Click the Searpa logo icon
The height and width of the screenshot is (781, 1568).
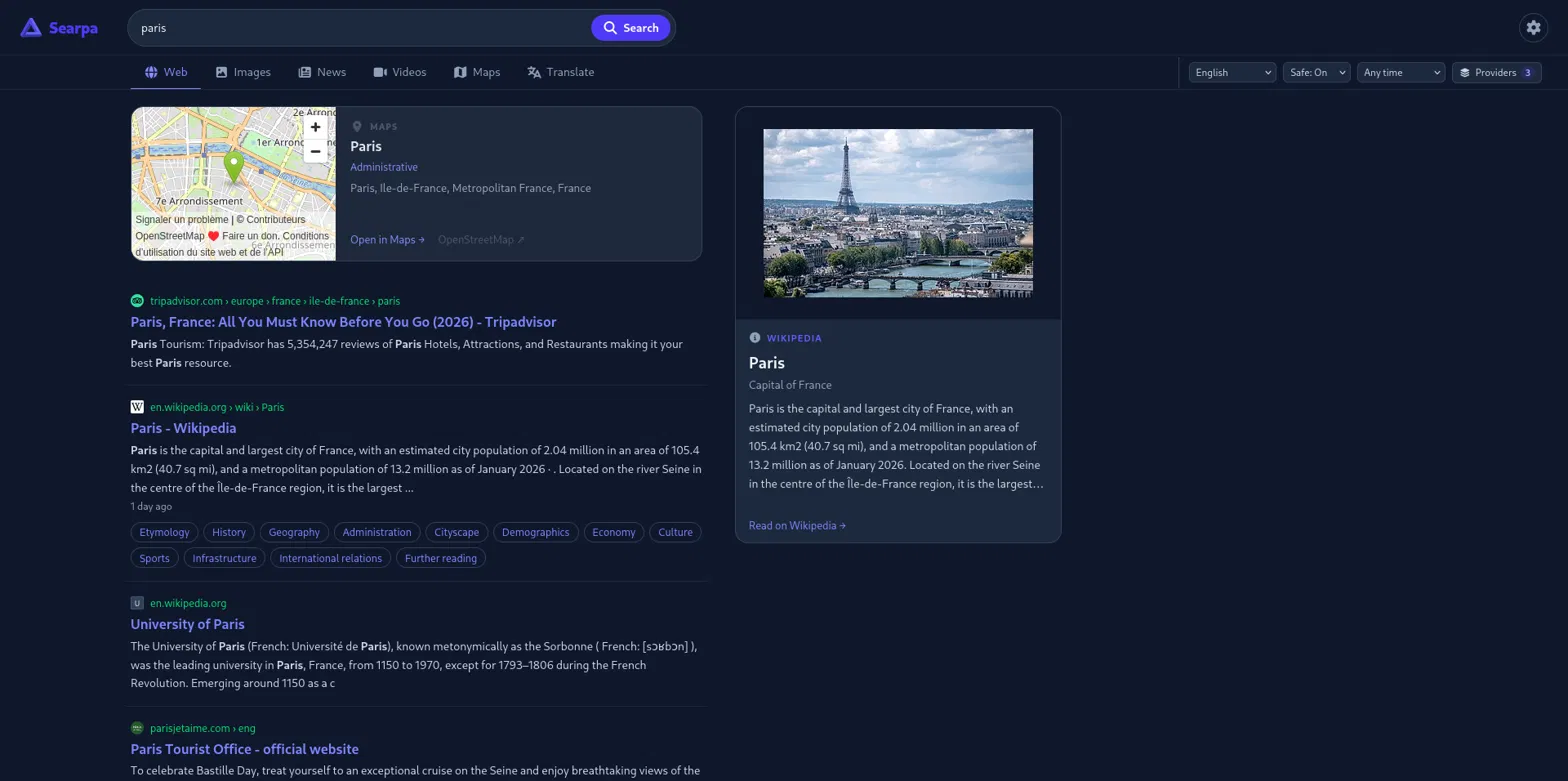[31, 28]
